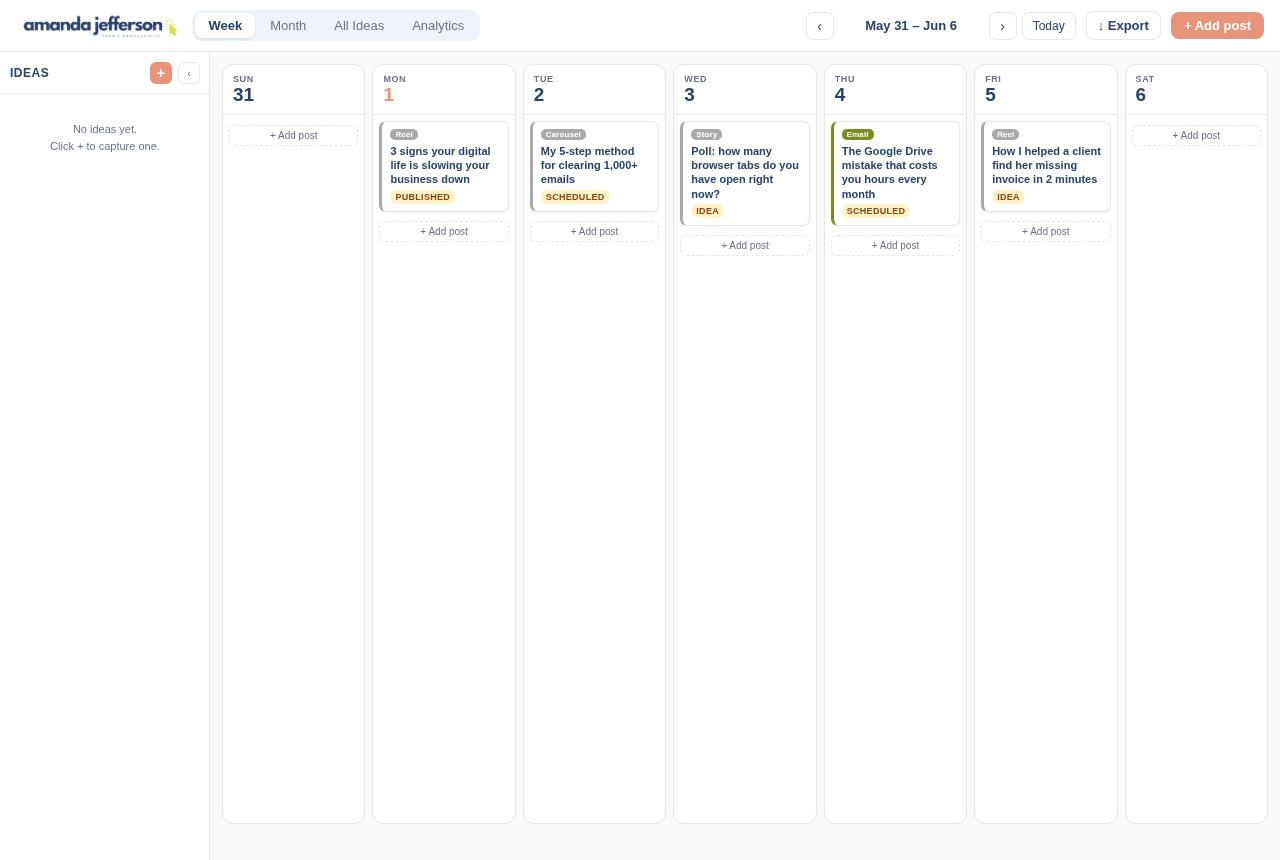This screenshot has width=1280, height=860.
Task: Open 'How I helped a client' post
Action: 1046,166
